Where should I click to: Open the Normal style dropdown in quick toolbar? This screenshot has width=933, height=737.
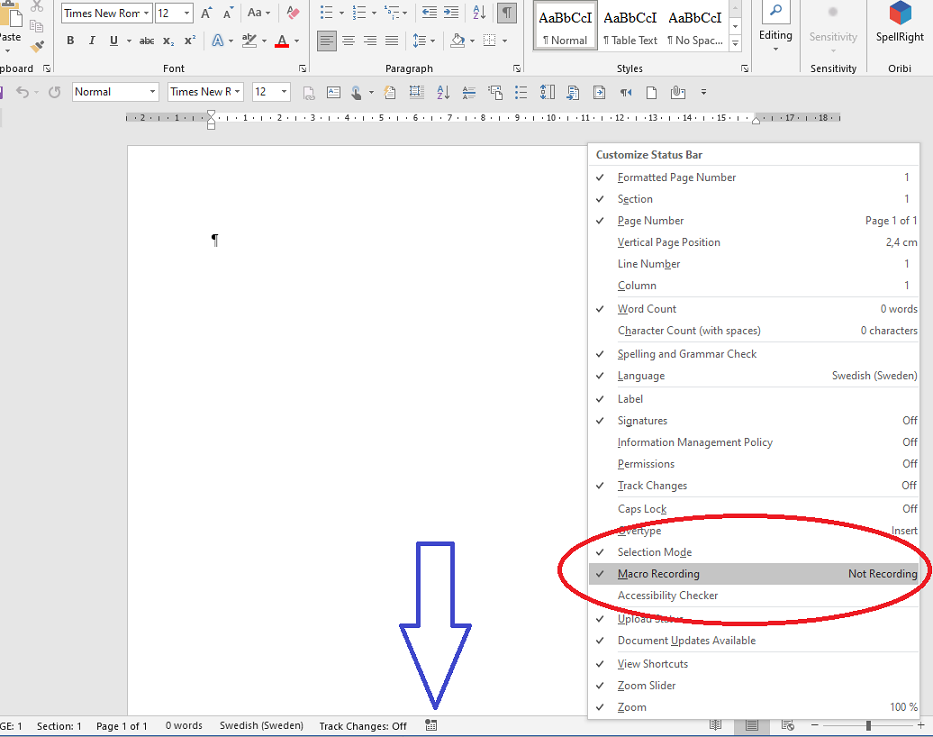click(152, 92)
